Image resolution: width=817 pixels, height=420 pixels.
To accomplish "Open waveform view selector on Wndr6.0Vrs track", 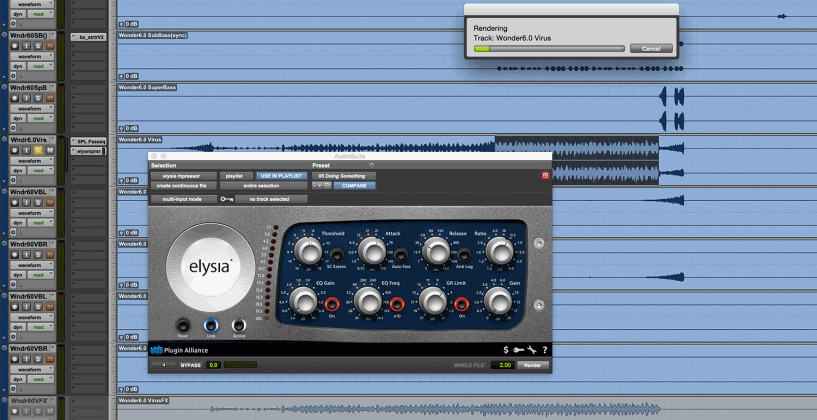I will pos(33,160).
